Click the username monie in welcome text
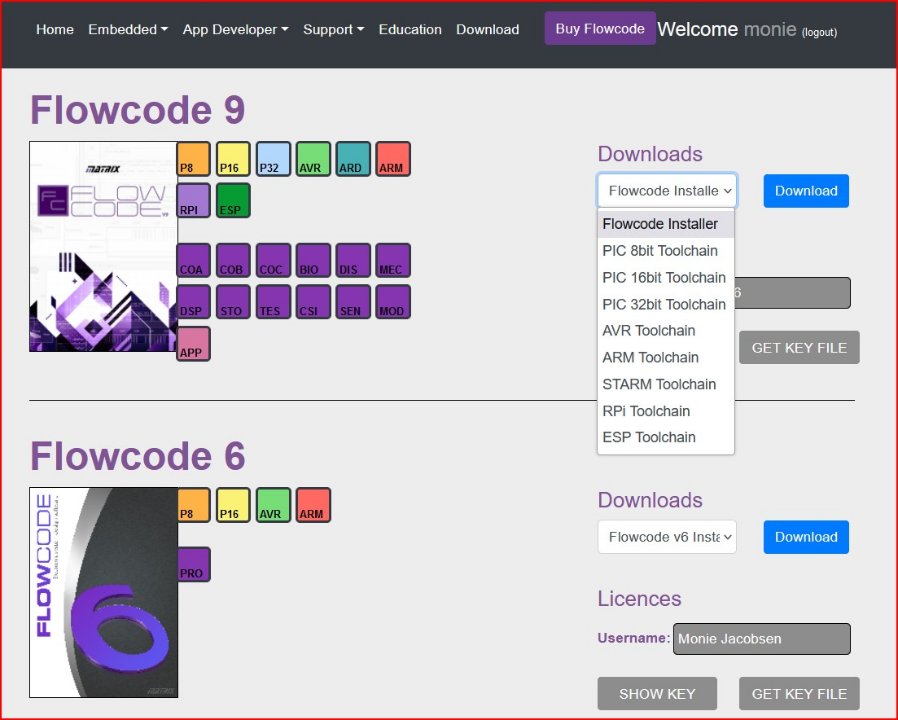This screenshot has height=720, width=898. [770, 29]
